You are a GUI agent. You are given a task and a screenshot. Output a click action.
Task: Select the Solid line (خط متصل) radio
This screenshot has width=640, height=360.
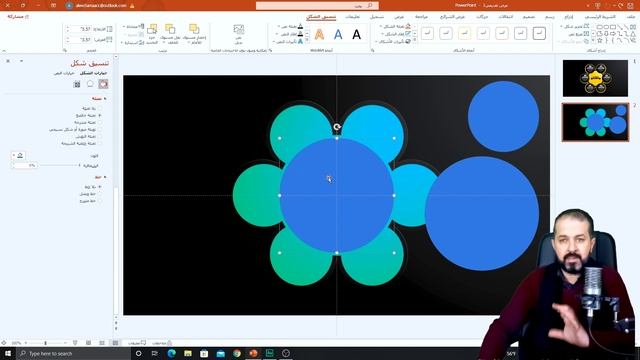(100, 194)
